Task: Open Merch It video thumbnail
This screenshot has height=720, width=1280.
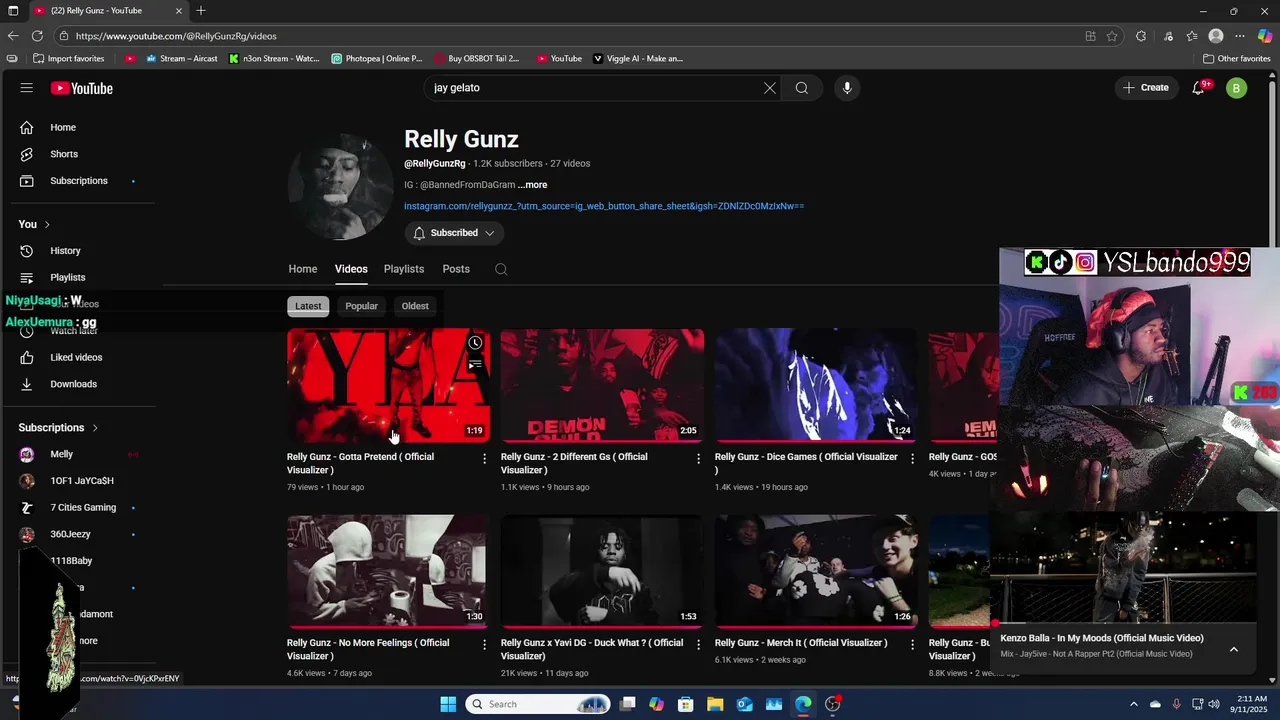Action: coord(816,571)
